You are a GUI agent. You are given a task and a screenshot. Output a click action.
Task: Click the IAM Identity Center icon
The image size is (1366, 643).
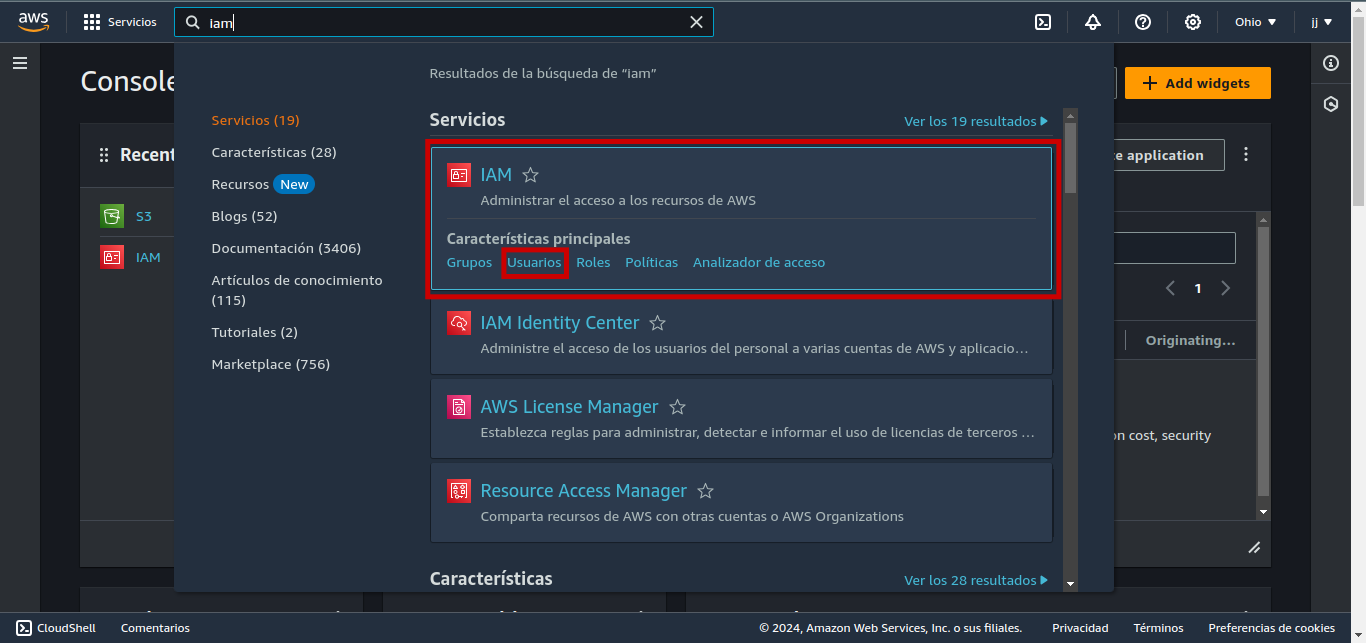[459, 323]
